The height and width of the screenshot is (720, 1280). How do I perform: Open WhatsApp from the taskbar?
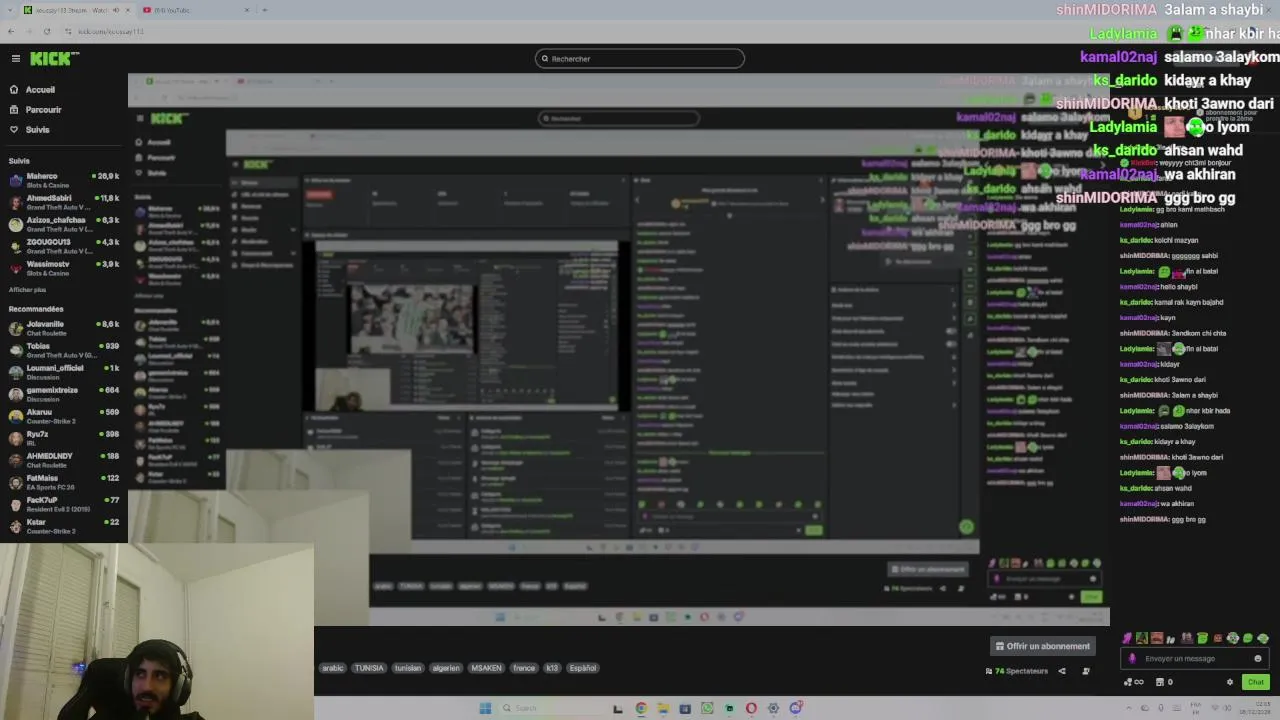pos(707,708)
